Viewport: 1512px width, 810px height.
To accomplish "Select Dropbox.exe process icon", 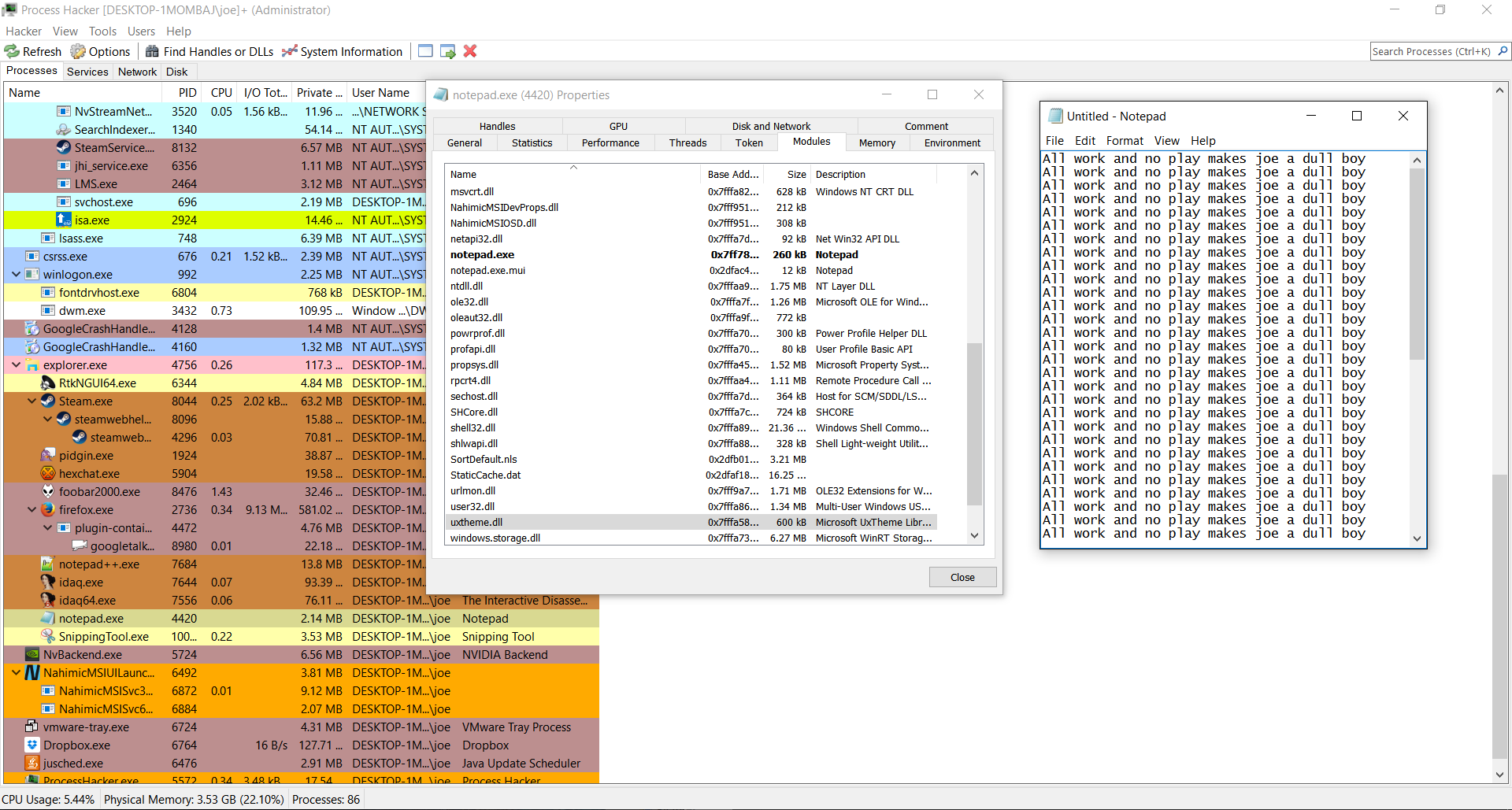I will pyautogui.click(x=32, y=745).
